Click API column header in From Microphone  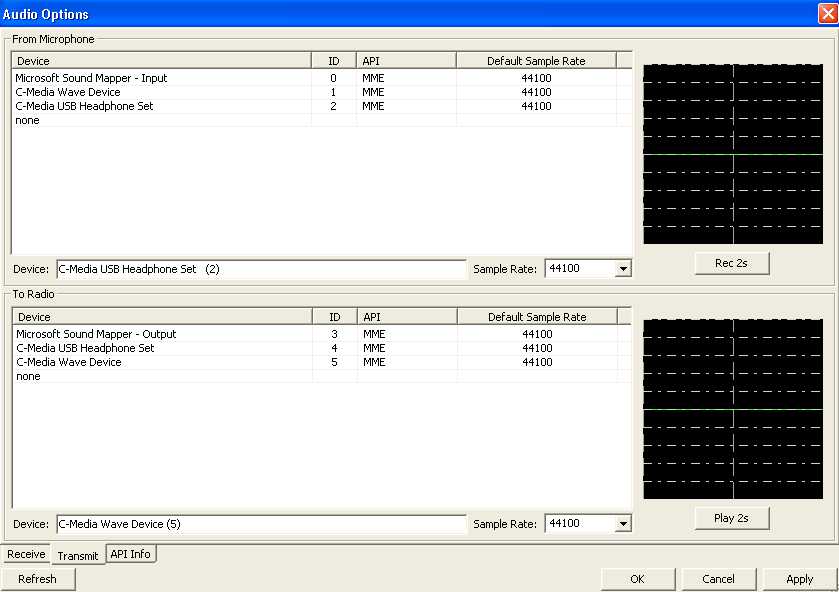(406, 61)
